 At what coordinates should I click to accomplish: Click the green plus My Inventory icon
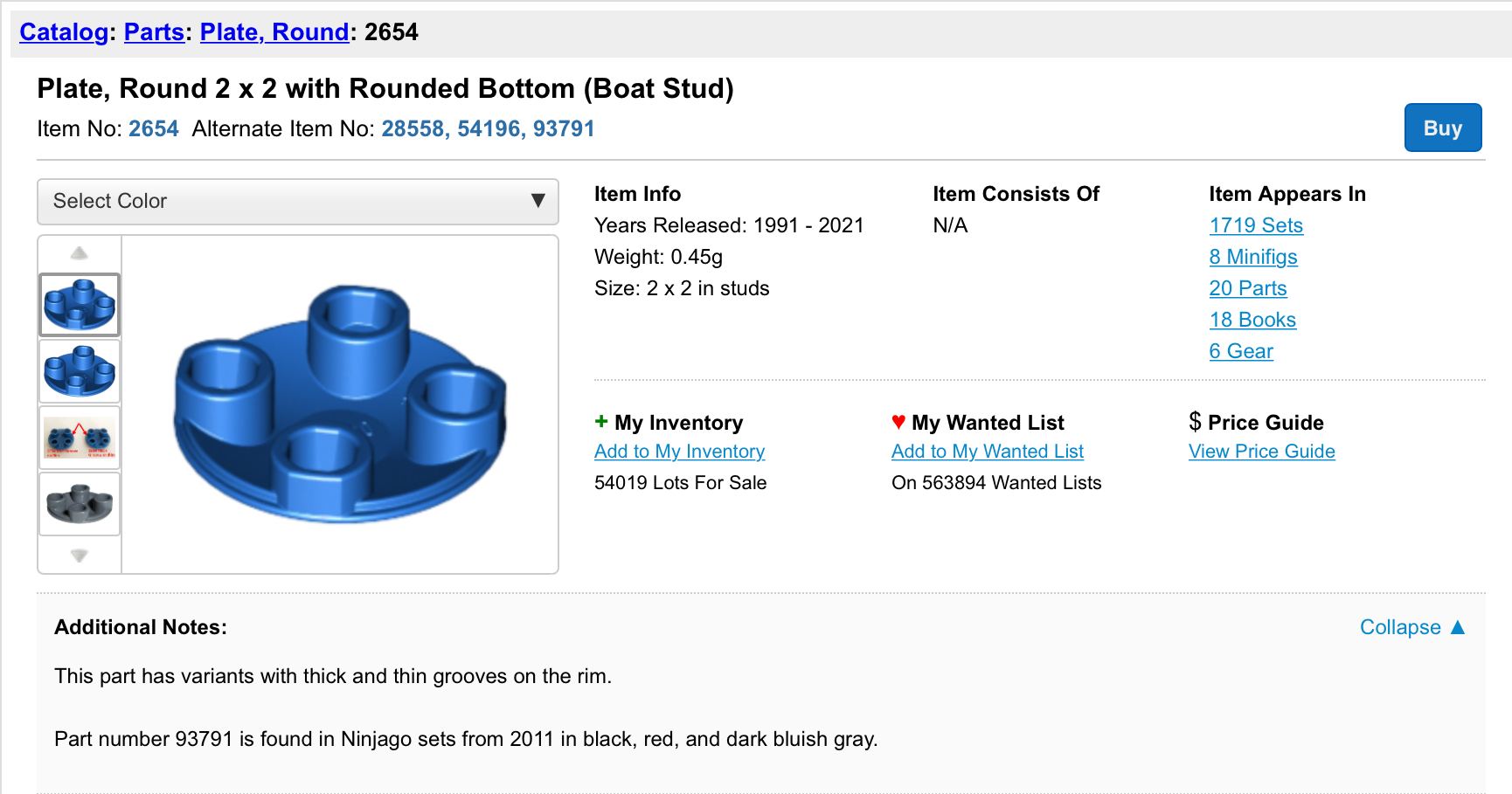tap(601, 422)
